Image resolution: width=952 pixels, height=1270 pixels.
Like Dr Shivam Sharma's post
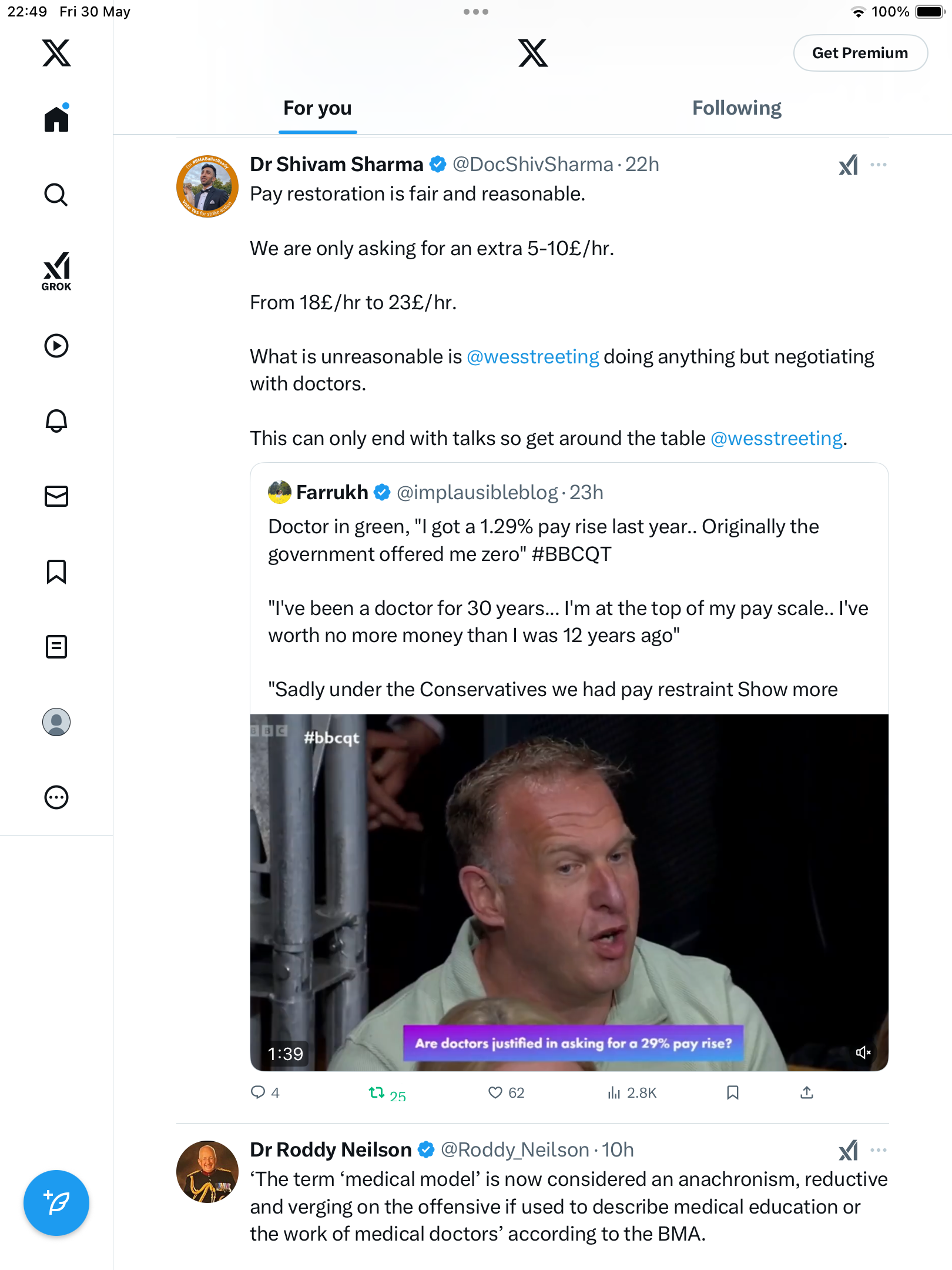(x=506, y=1092)
